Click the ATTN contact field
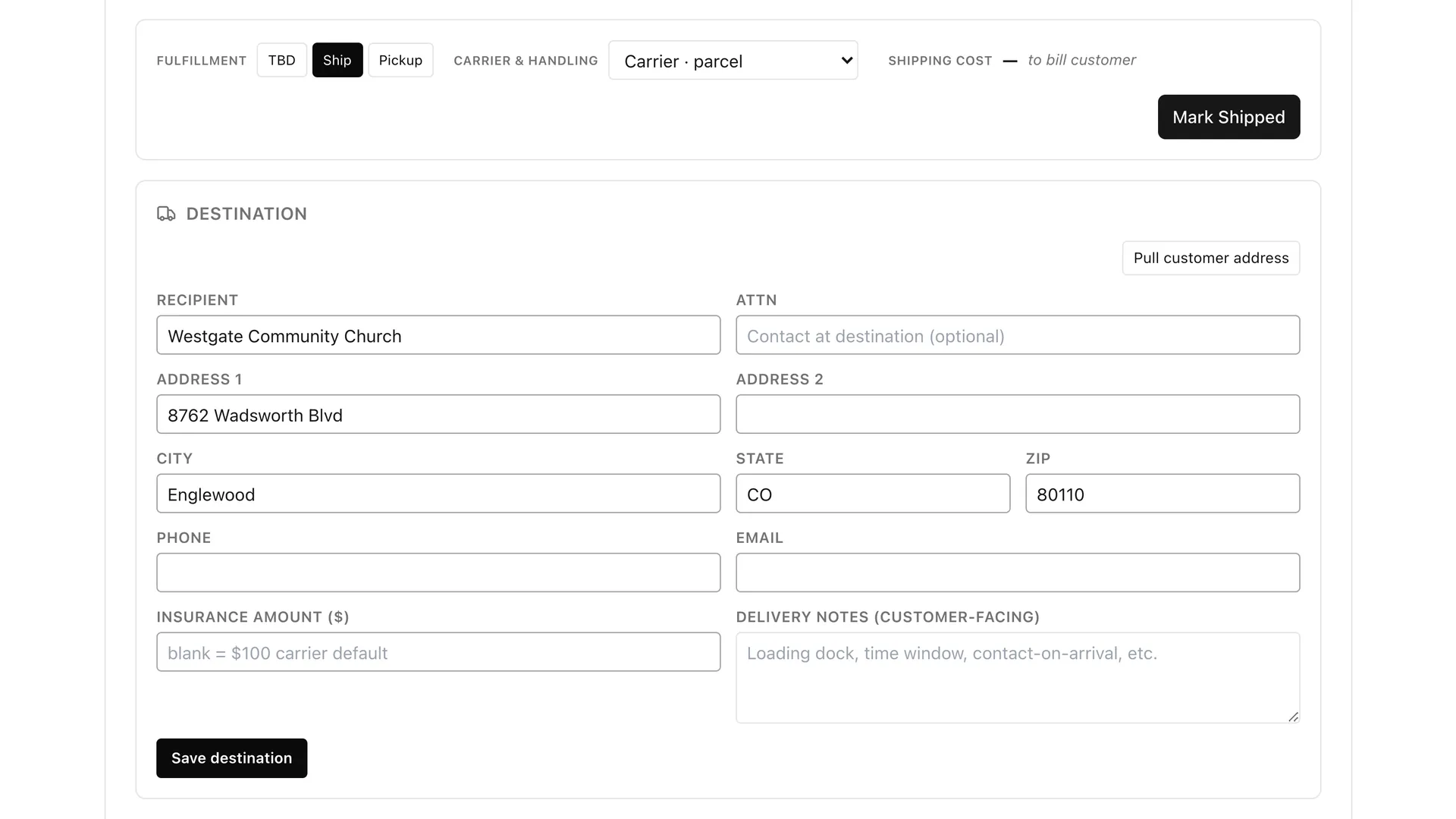Viewport: 1456px width, 819px height. [1018, 335]
